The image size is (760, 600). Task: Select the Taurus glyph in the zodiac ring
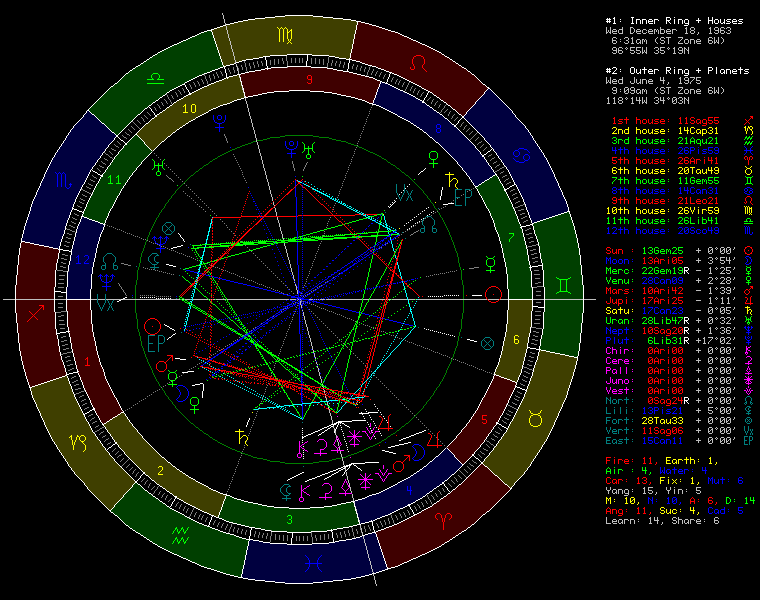pos(536,419)
